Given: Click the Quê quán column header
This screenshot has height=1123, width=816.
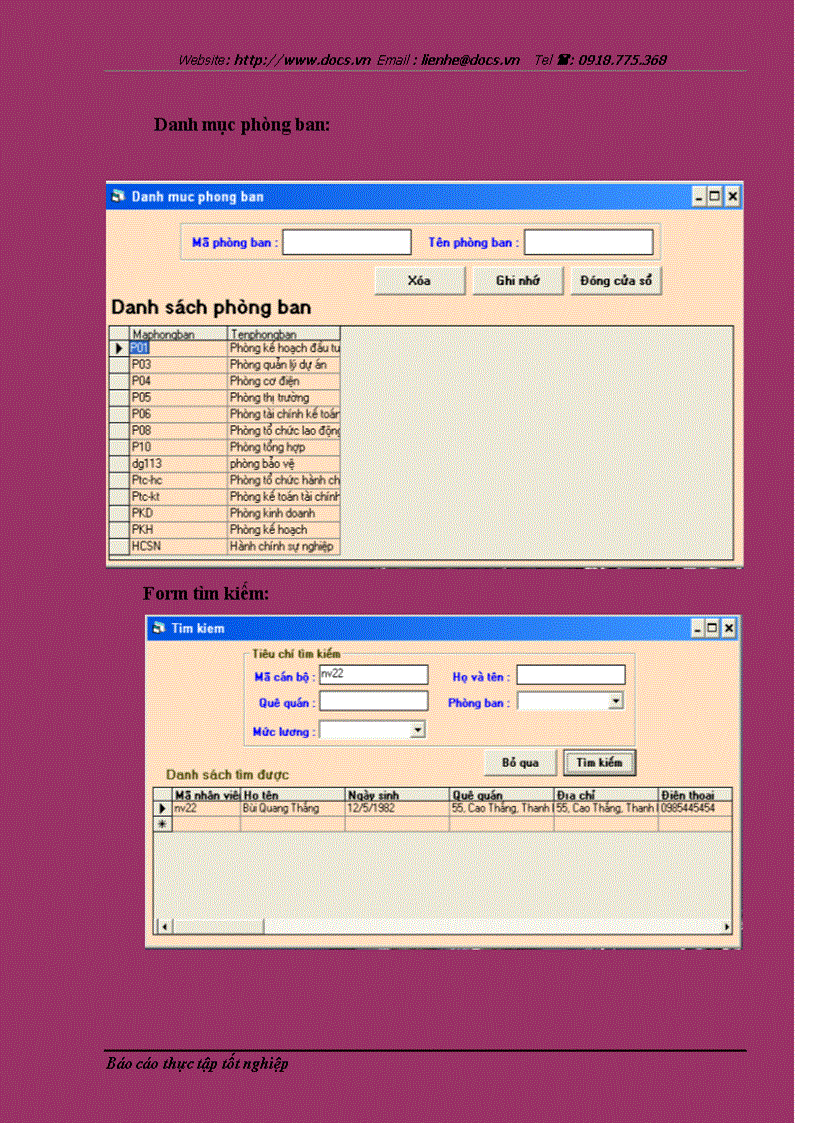Looking at the screenshot, I should pos(500,794).
